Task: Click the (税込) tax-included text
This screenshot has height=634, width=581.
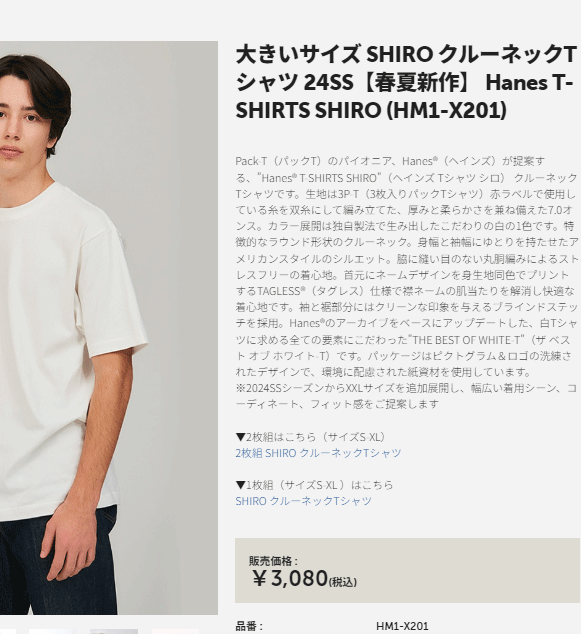Action: tap(343, 582)
